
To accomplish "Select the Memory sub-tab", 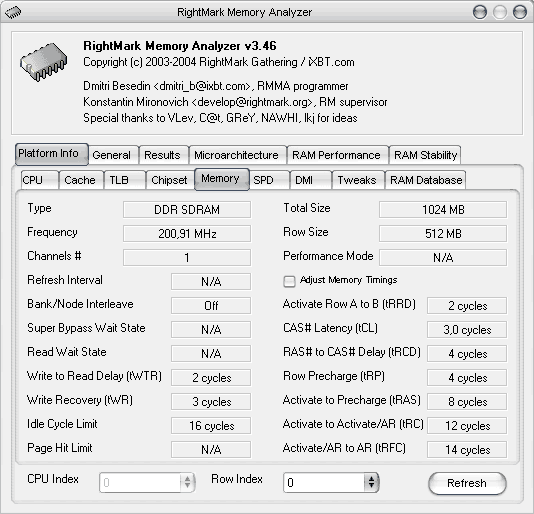I will (x=222, y=179).
